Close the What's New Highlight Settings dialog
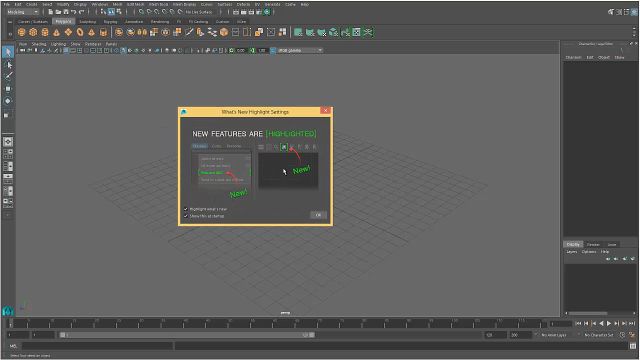640x360 pixels. pos(325,111)
